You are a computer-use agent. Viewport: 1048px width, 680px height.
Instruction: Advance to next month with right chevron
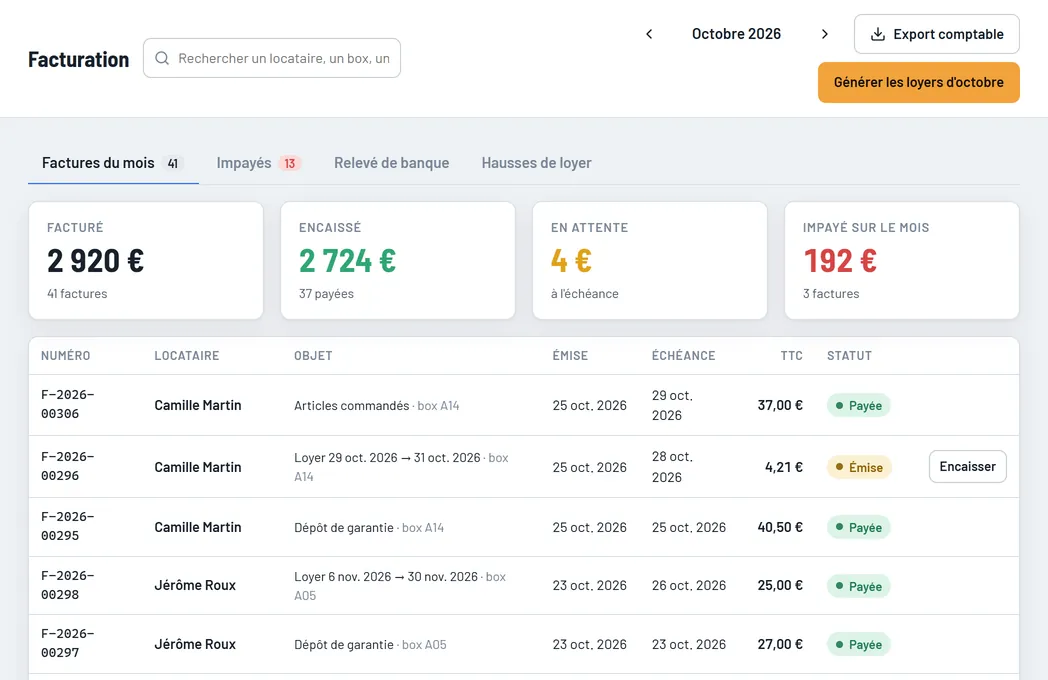[x=824, y=34]
